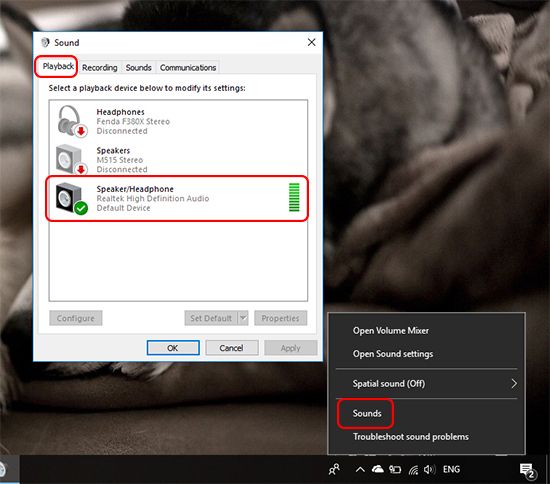Confirm with the OK button
The image size is (550, 484).
pos(173,348)
